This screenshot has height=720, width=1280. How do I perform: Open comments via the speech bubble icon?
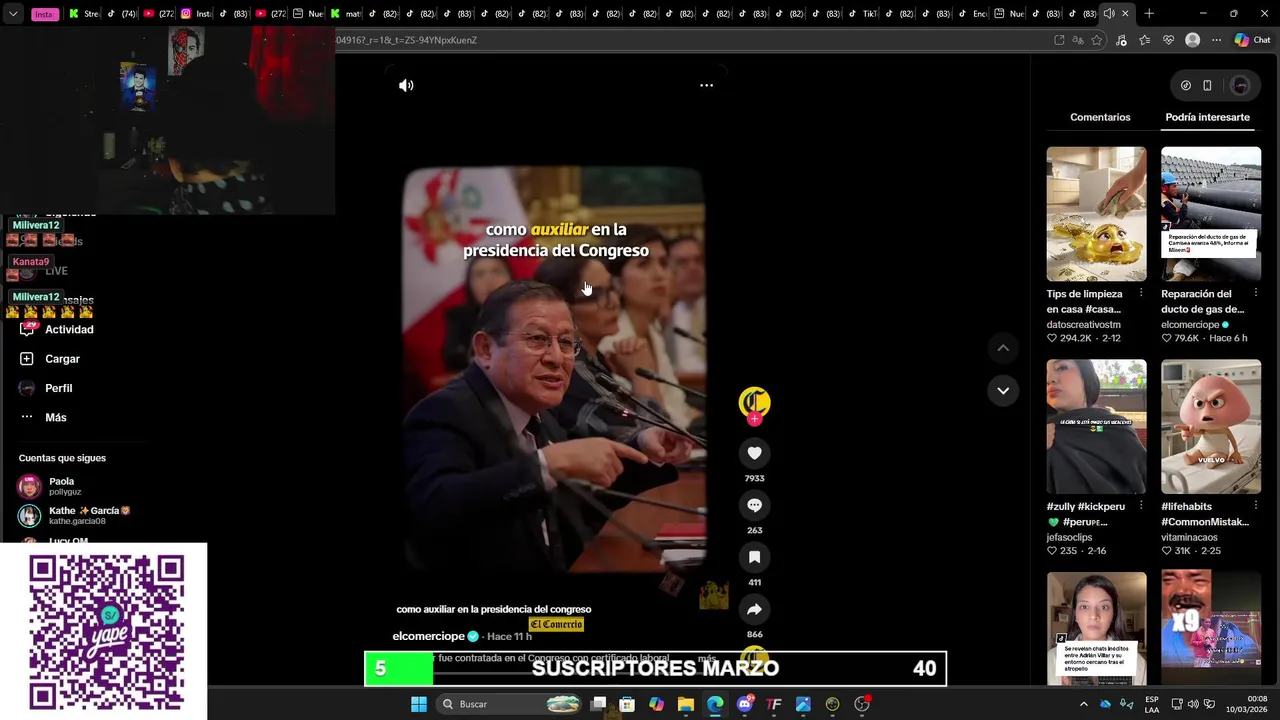point(754,505)
